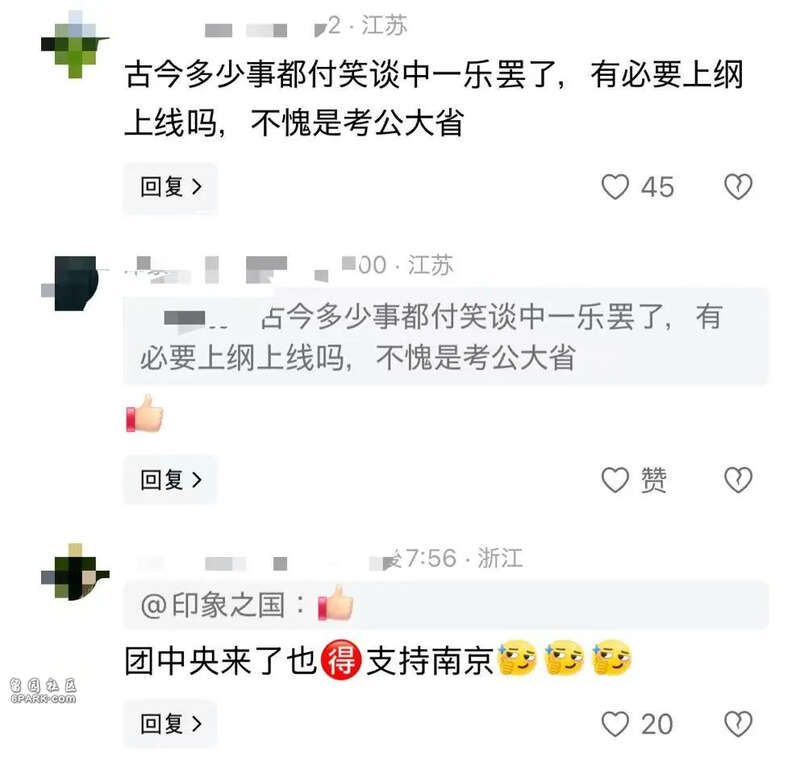Open the 回复 expander under the first comment

(170, 187)
